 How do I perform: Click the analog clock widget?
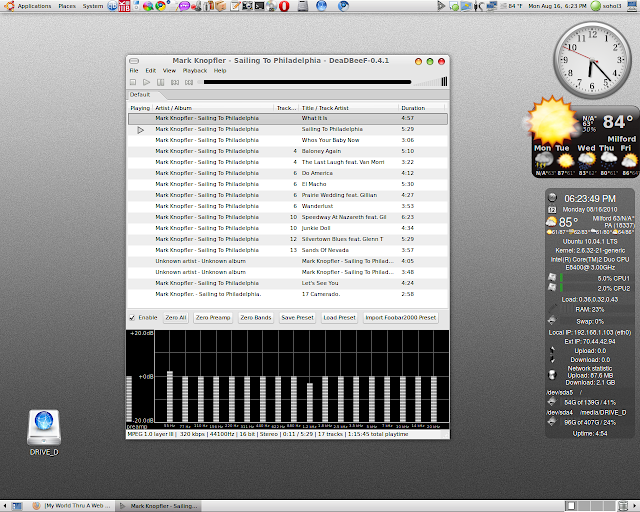[592, 60]
